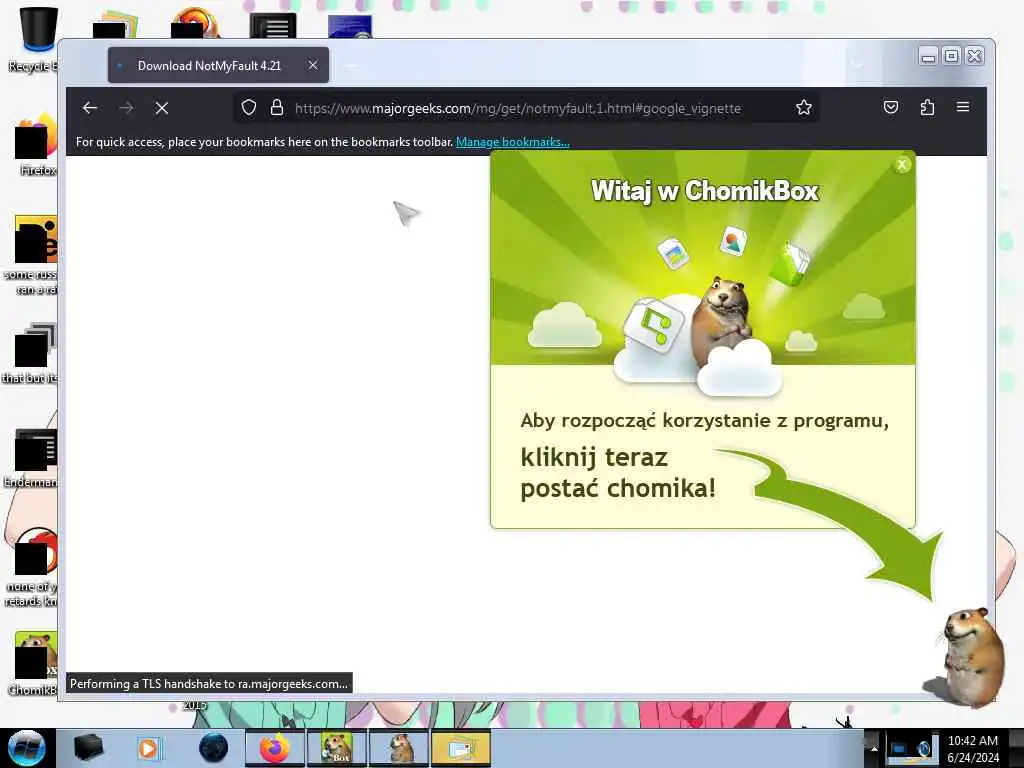Image resolution: width=1024 pixels, height=768 pixels.
Task: Open the Save to Pocket button
Action: [891, 107]
